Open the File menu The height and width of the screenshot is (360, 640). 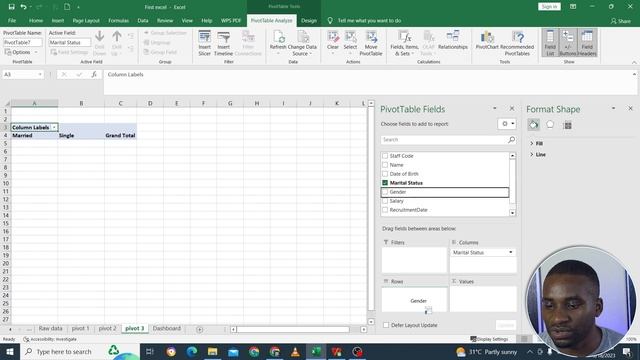[12, 20]
